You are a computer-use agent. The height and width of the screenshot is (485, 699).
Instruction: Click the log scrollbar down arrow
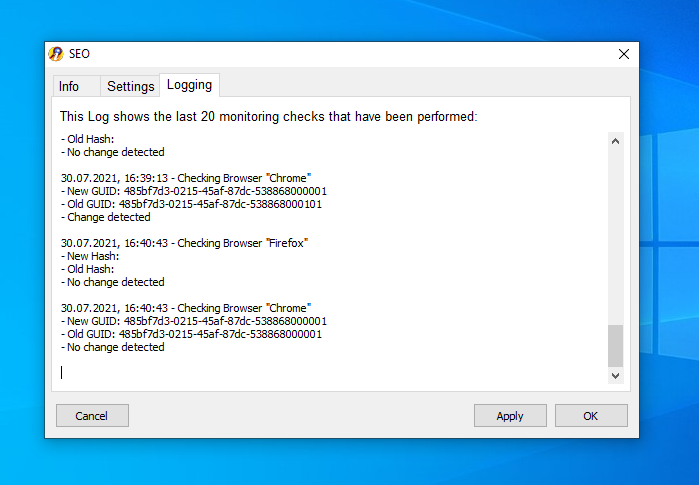click(x=615, y=375)
